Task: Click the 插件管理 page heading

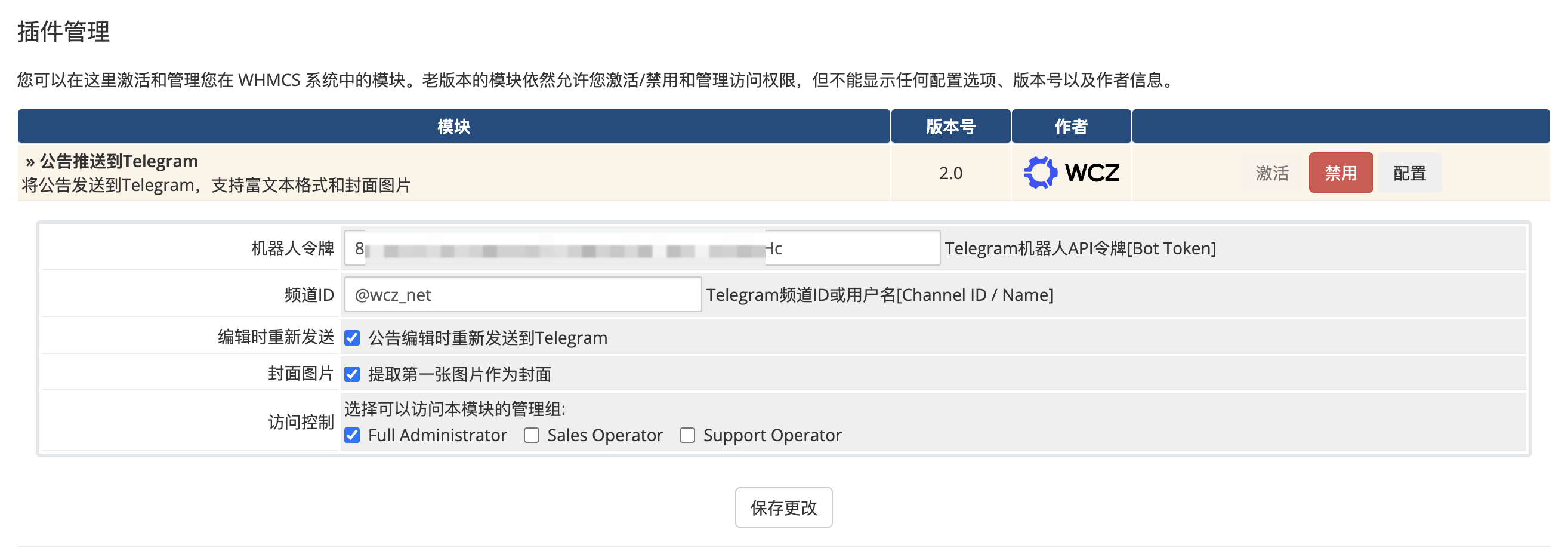Action: (63, 32)
